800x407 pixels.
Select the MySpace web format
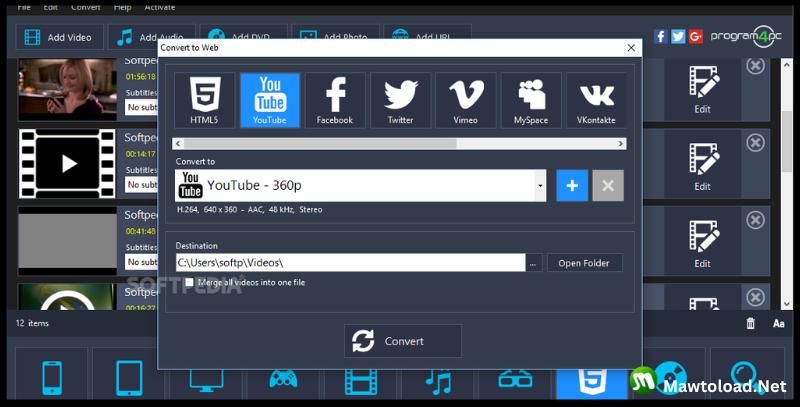click(531, 100)
